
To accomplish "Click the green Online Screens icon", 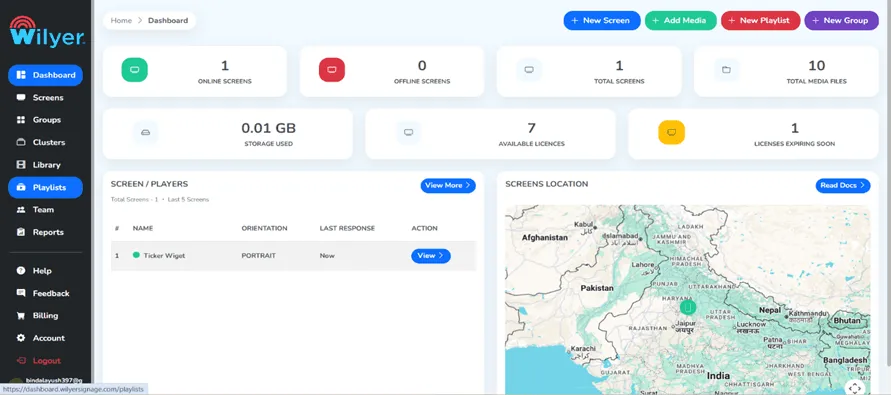I will (135, 70).
